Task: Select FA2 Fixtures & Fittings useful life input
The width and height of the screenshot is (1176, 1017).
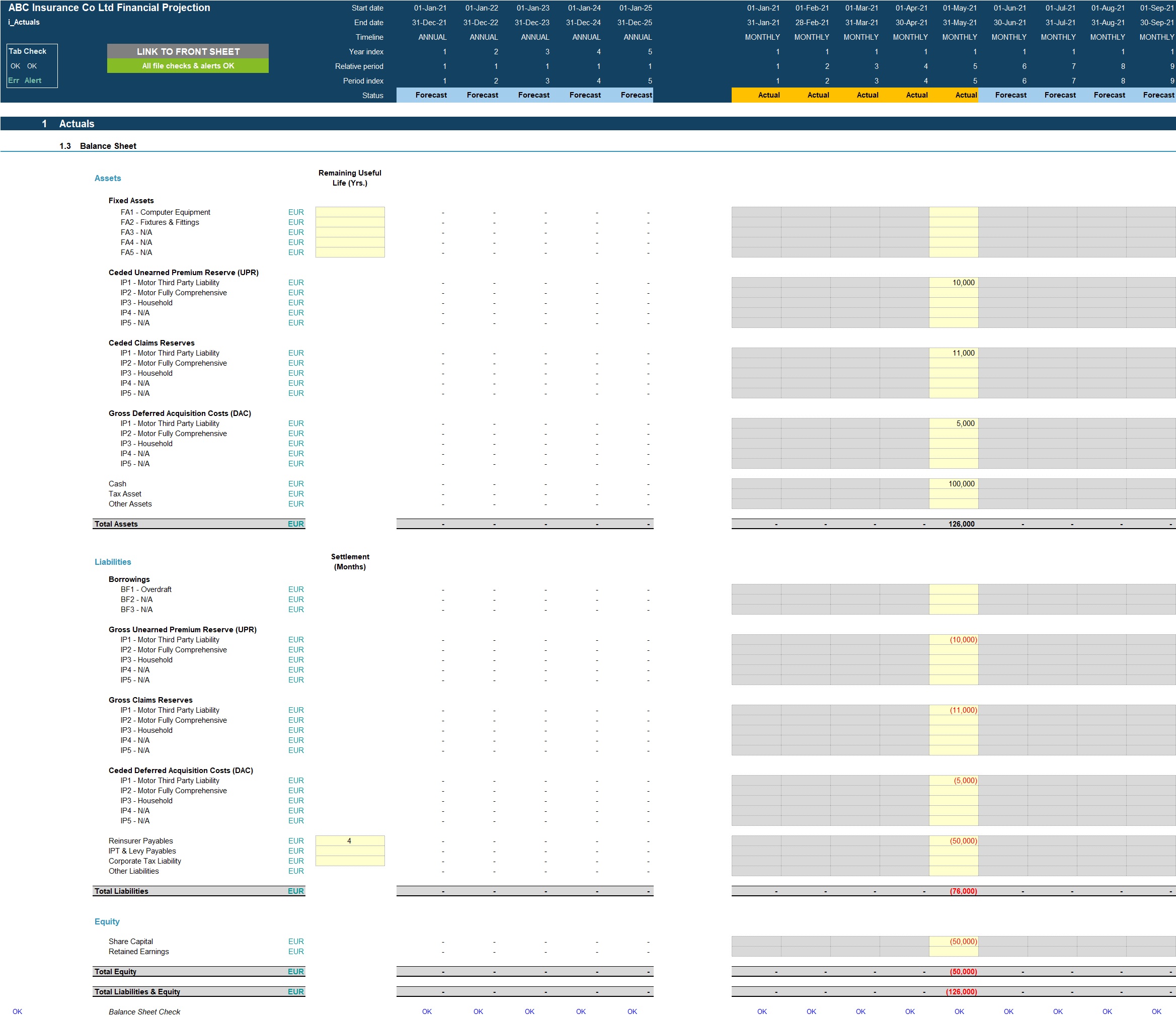Action: click(350, 222)
